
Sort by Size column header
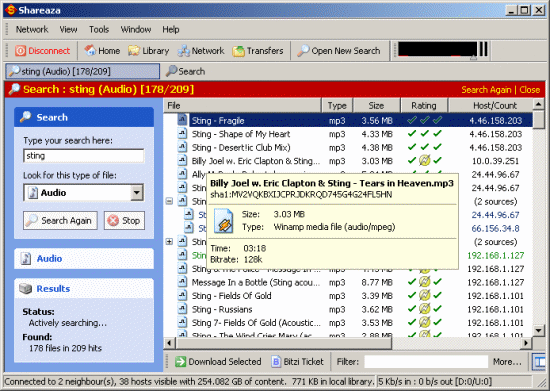tap(376, 106)
